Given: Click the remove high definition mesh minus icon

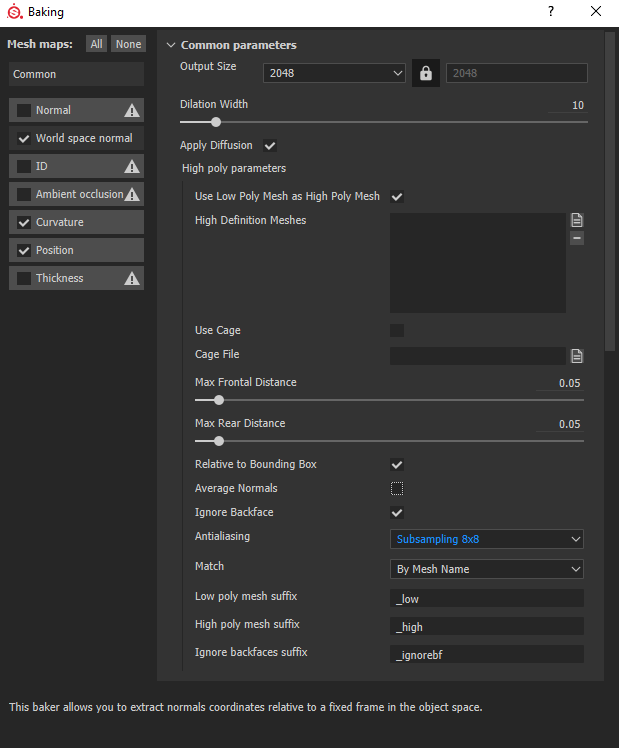Looking at the screenshot, I should point(577,238).
